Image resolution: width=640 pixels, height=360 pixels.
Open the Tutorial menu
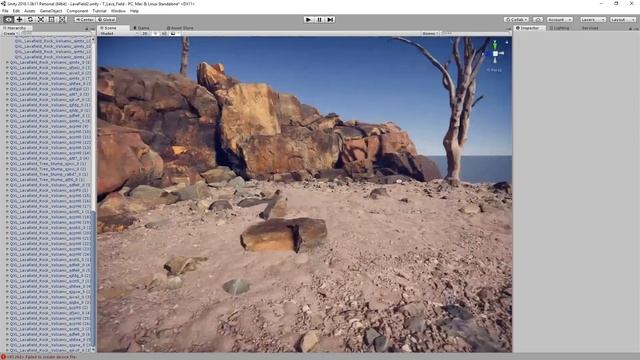[99, 11]
